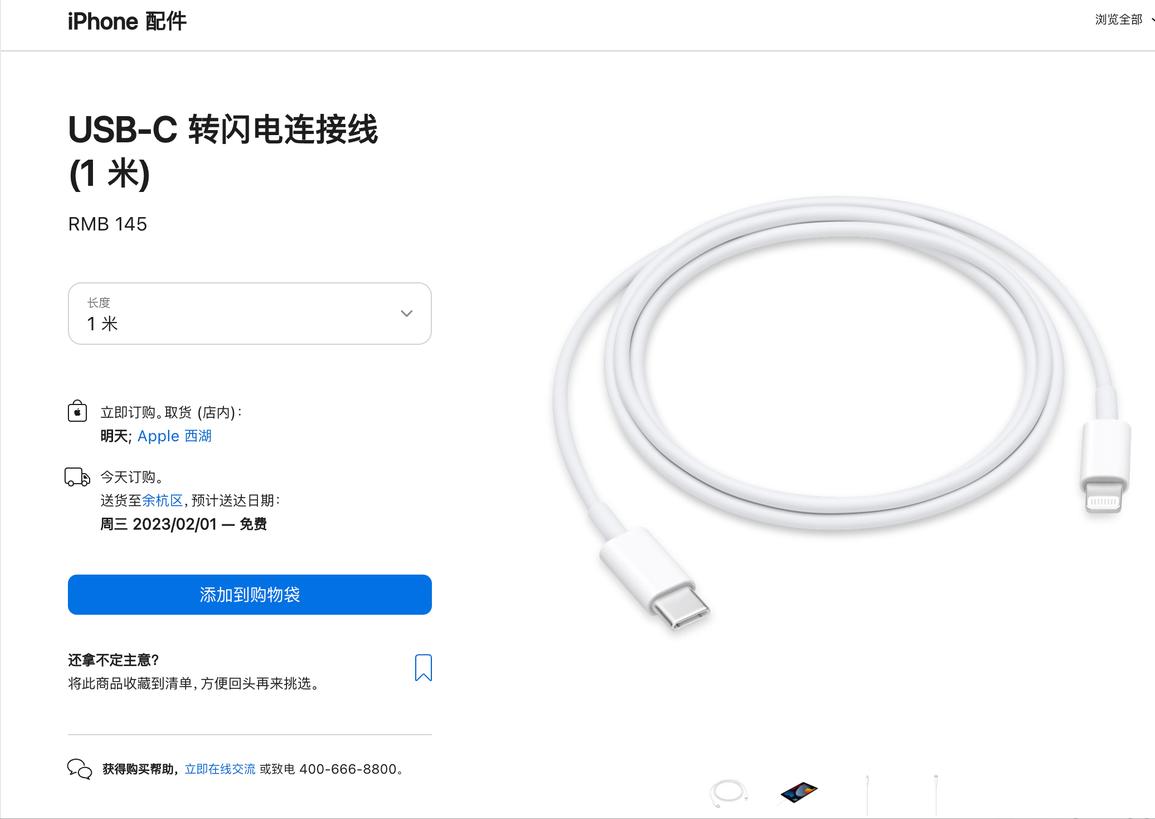Click the Lightning connector in product image

[x=1104, y=466]
